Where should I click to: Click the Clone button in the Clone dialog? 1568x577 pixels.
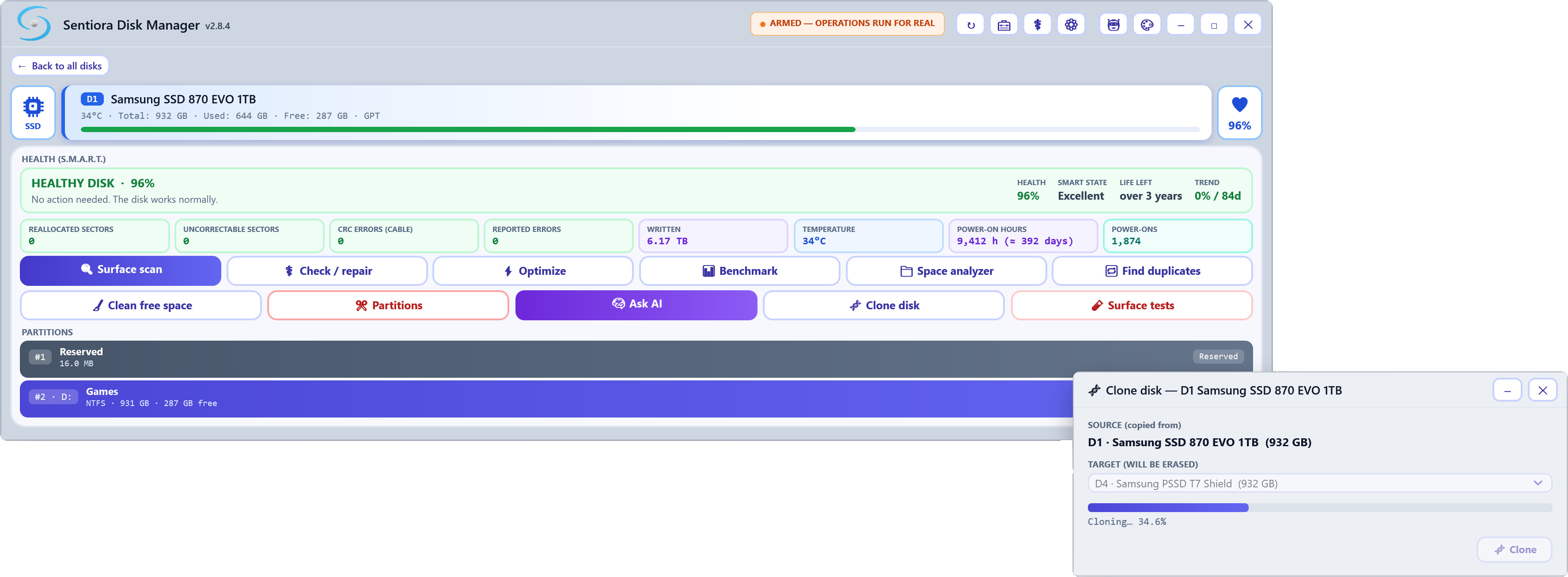[1514, 550]
